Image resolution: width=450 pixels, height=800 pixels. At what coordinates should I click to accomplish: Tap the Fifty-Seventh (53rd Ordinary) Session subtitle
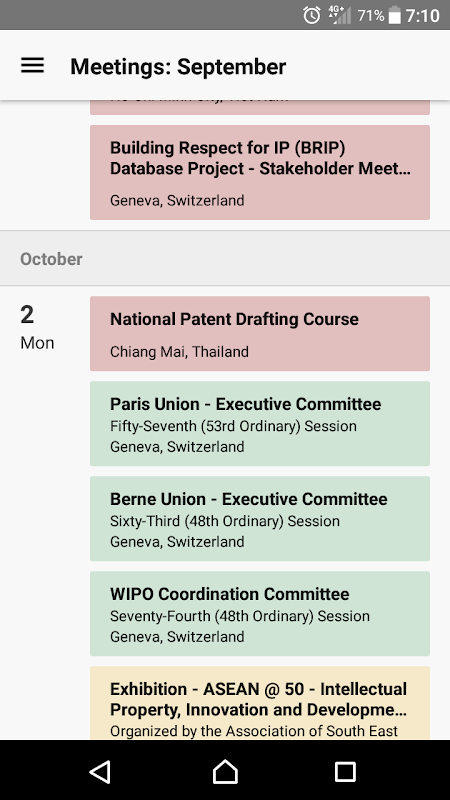click(x=233, y=426)
